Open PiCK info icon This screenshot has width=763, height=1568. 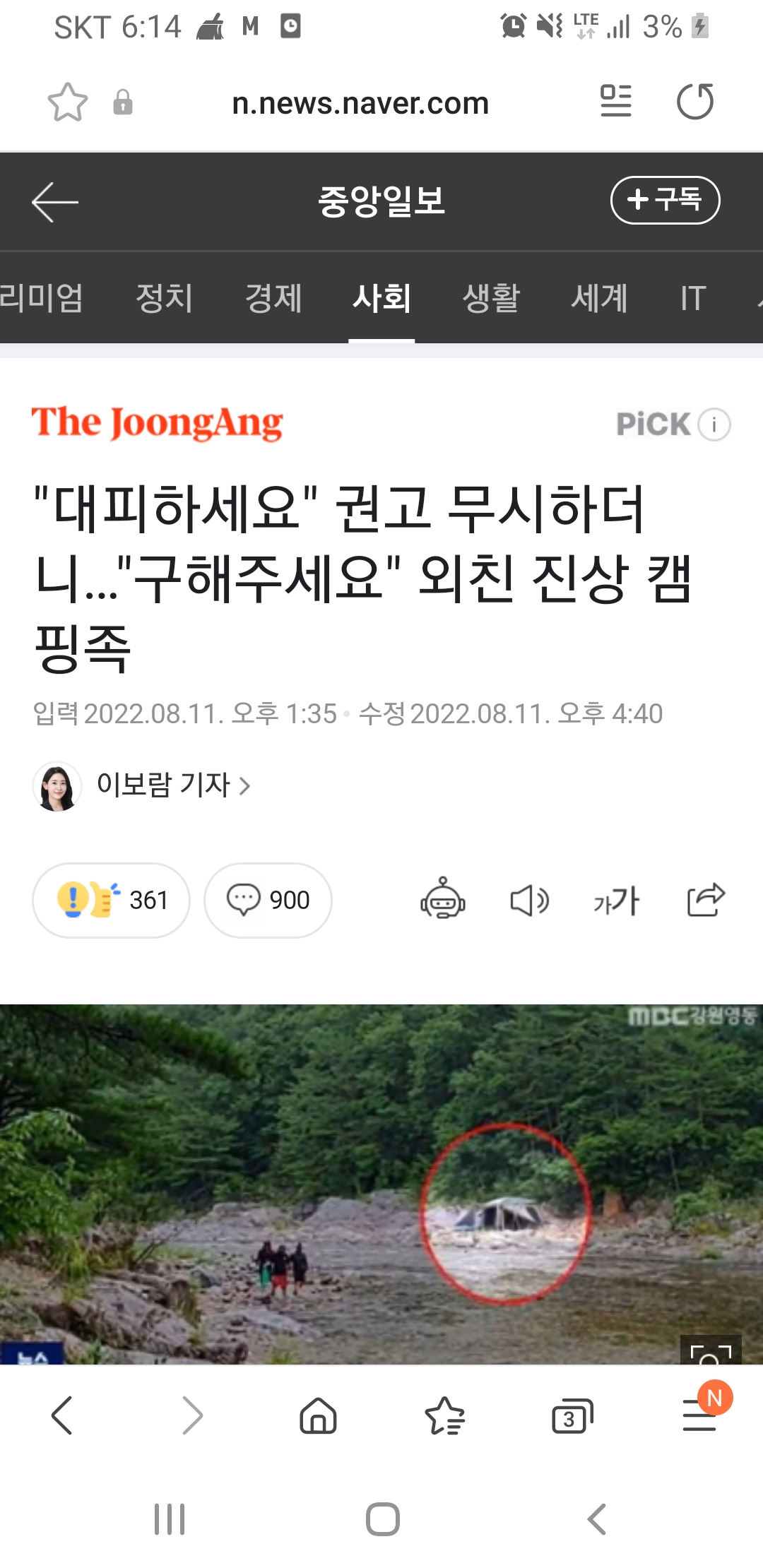coord(714,424)
